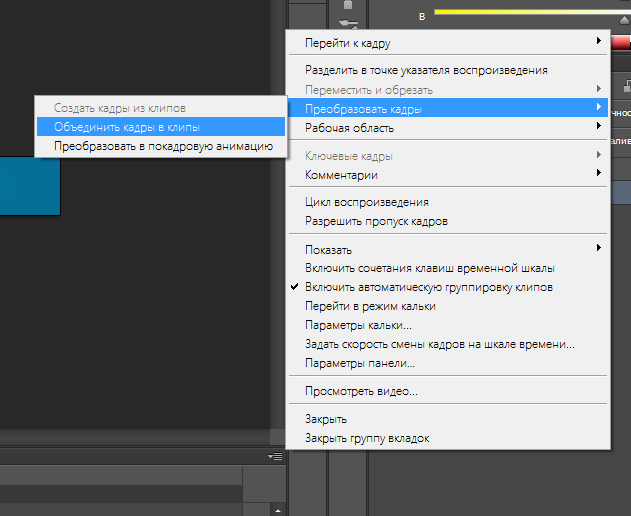Choose 'Разрешить пропуск кадров'
The width and height of the screenshot is (631, 516).
(x=448, y=221)
